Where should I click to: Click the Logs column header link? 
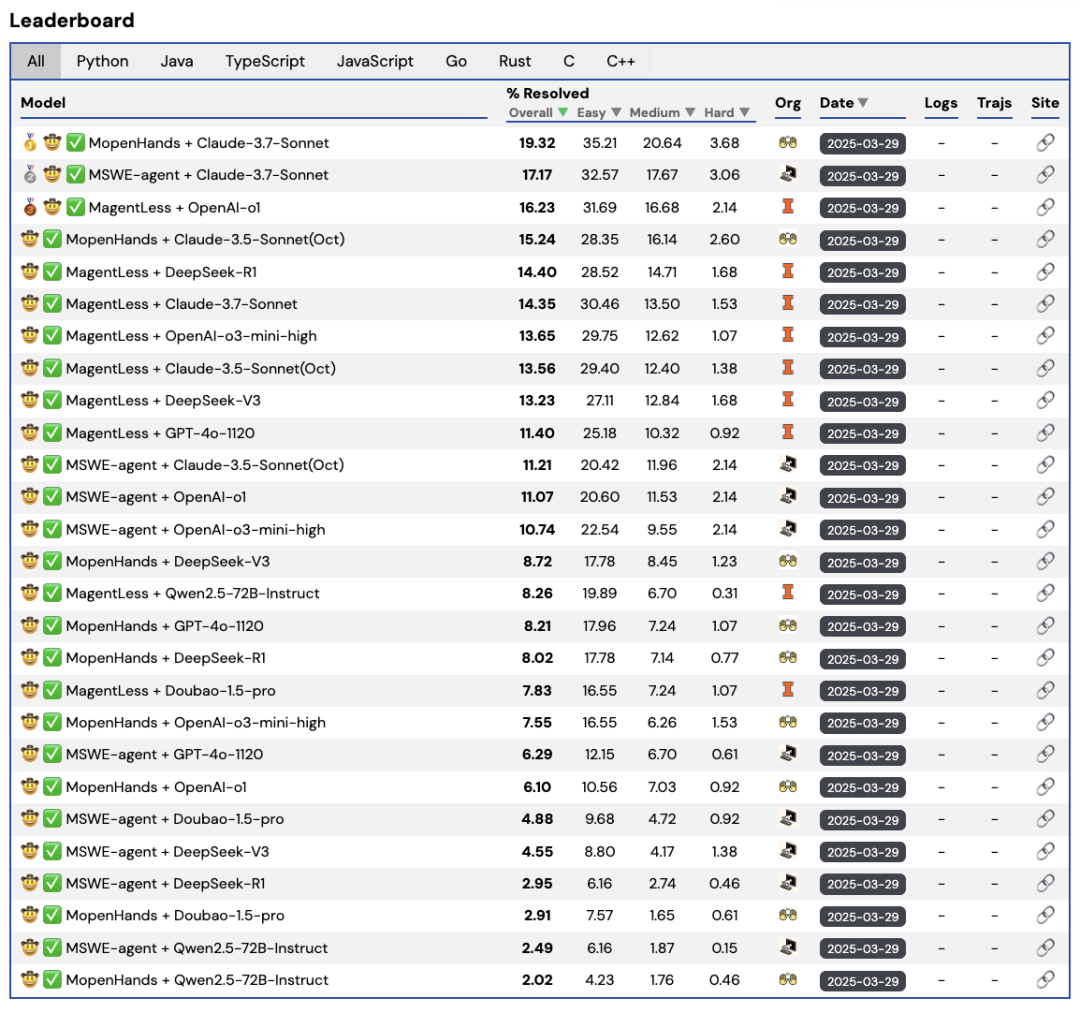click(940, 103)
